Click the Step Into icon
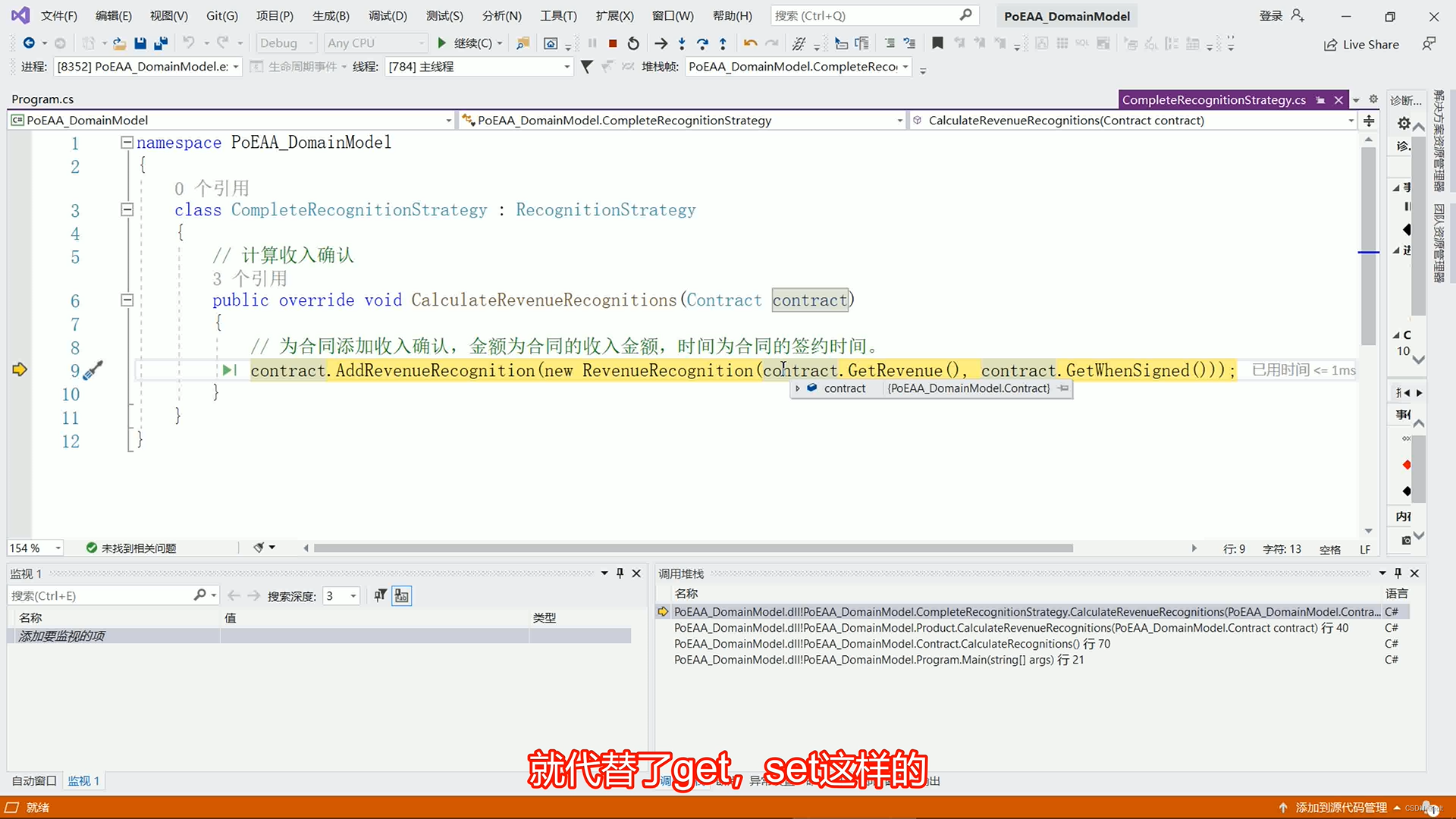Viewport: 1456px width, 819px height. (682, 43)
